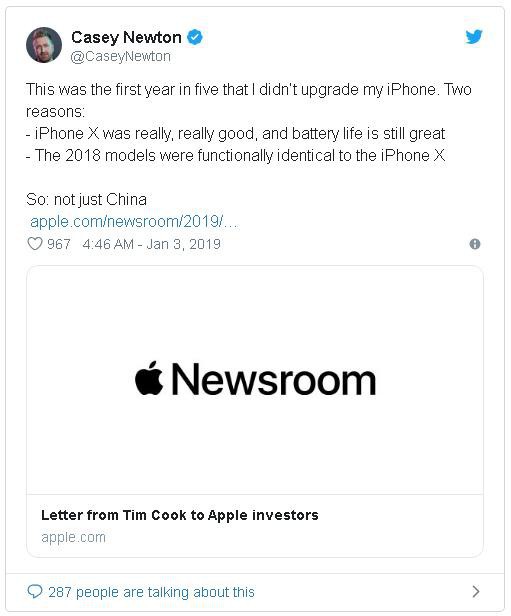Open Casey Newton's profile avatar

click(x=44, y=45)
